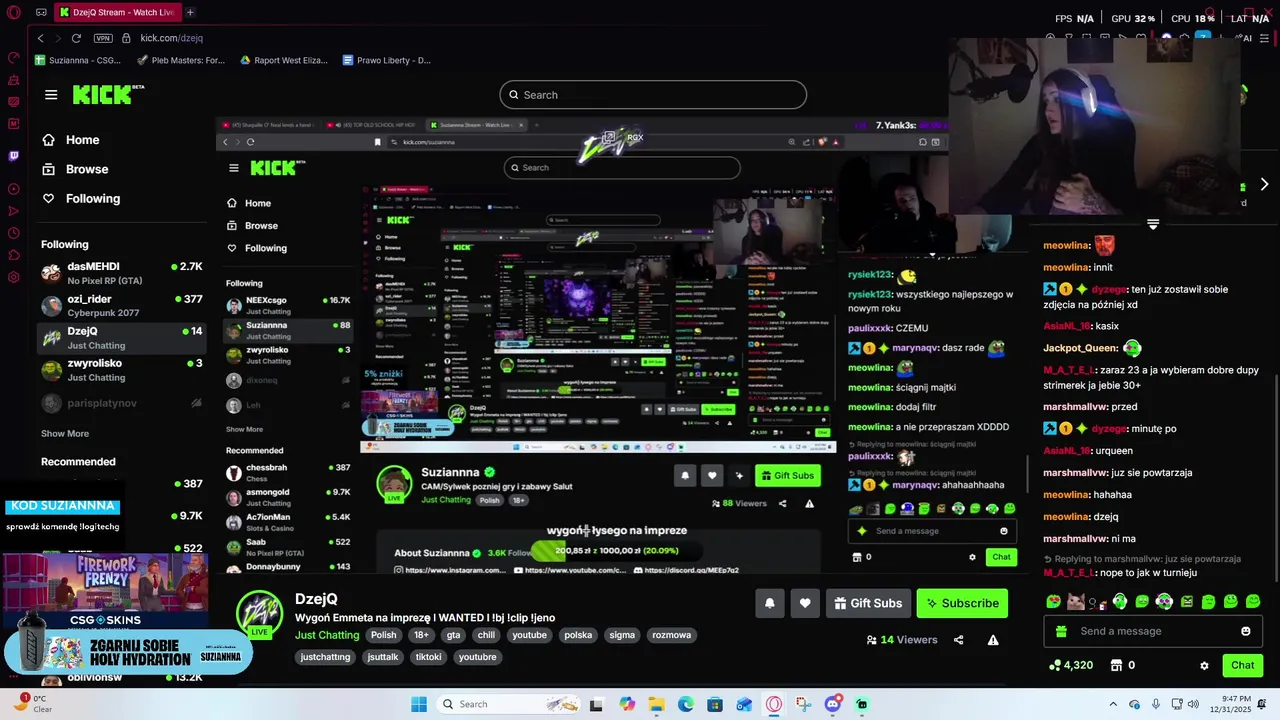1280x720 pixels.
Task: Open zwyrolisko followed channel
Action: click(121, 369)
